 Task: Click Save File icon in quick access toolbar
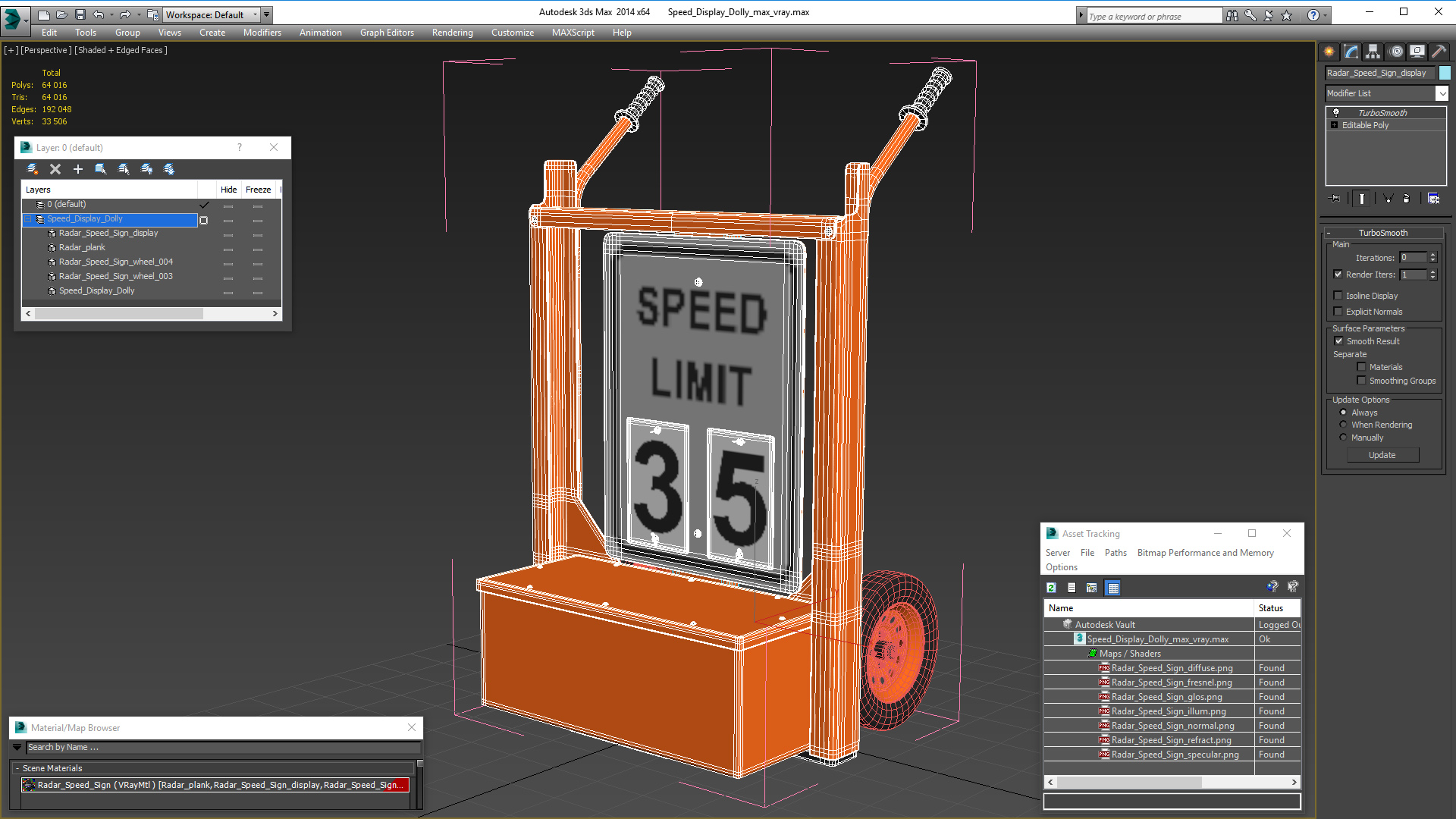pos(80,14)
